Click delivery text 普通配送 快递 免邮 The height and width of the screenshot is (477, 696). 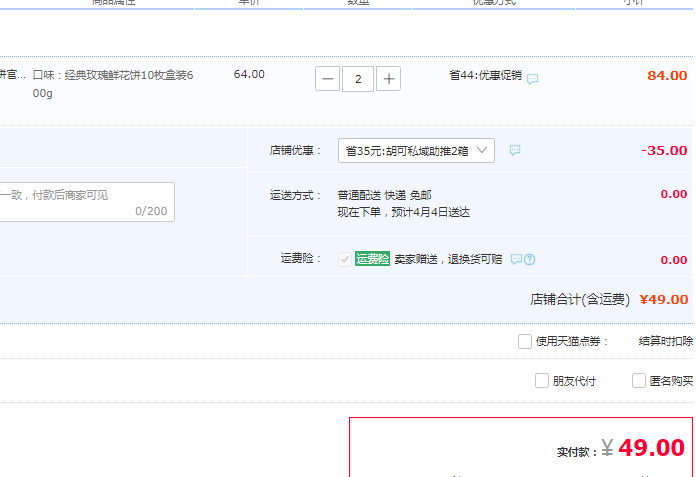coord(384,195)
